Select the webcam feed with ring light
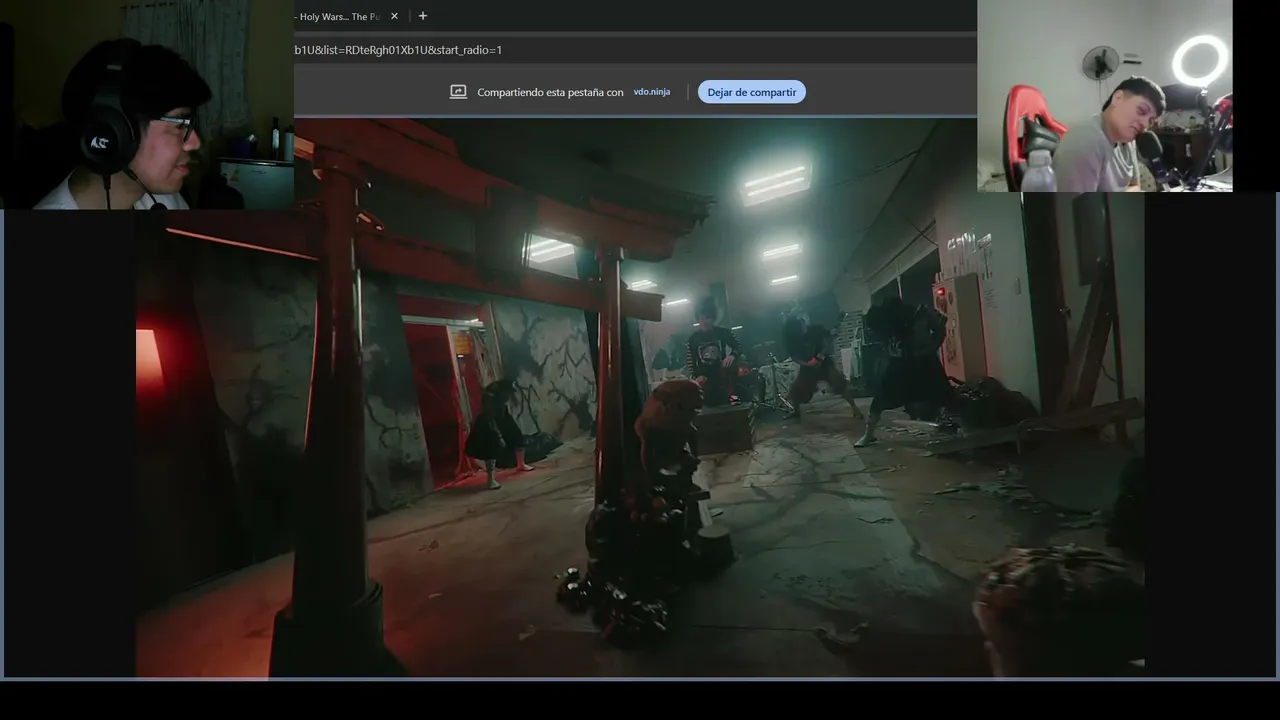This screenshot has height=720, width=1280. 1105,96
